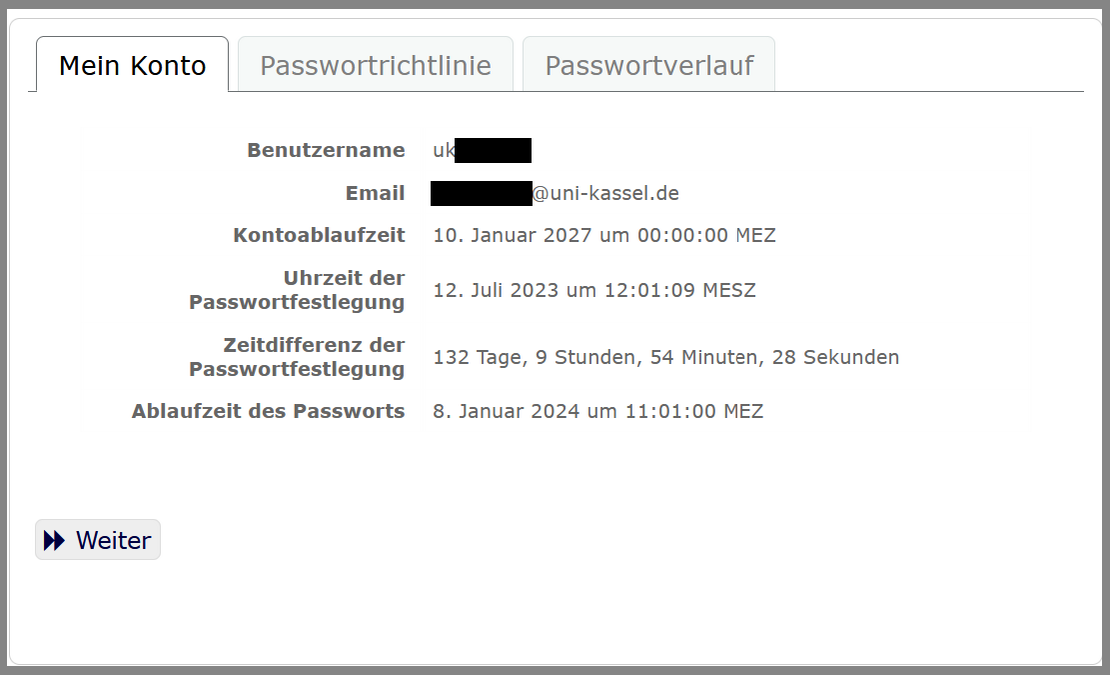The image size is (1110, 675).
Task: Click the Benutzername label
Action: click(x=326, y=151)
